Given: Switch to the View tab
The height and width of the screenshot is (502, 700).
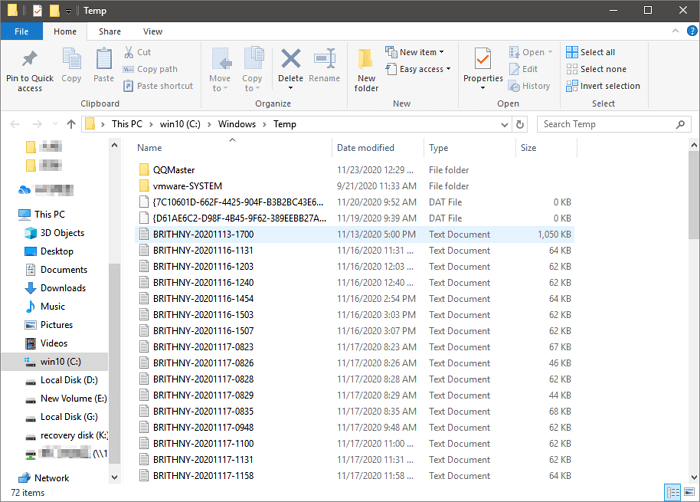Looking at the screenshot, I should coord(152,32).
